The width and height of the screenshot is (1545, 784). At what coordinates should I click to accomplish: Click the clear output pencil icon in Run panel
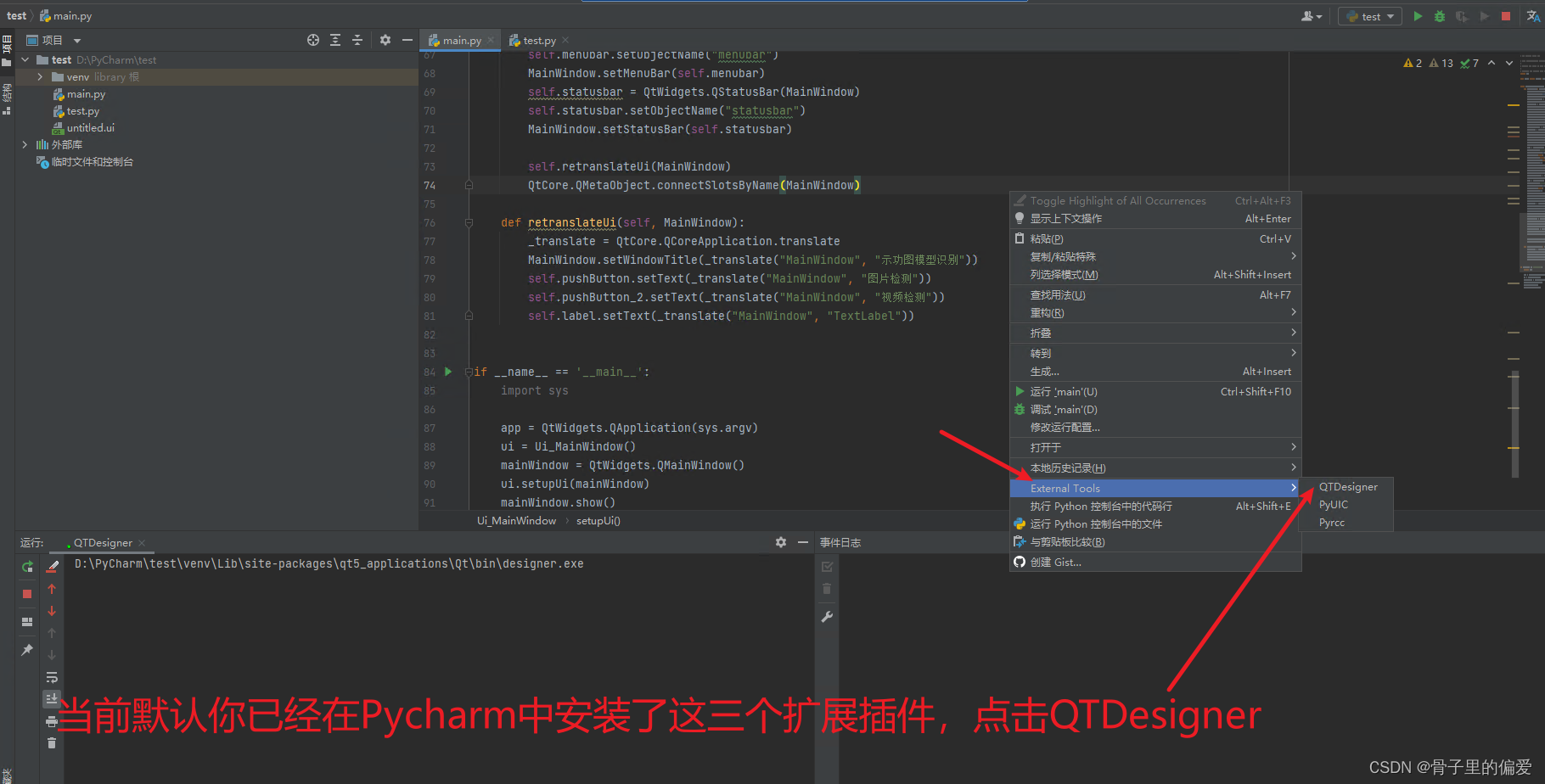coord(53,566)
